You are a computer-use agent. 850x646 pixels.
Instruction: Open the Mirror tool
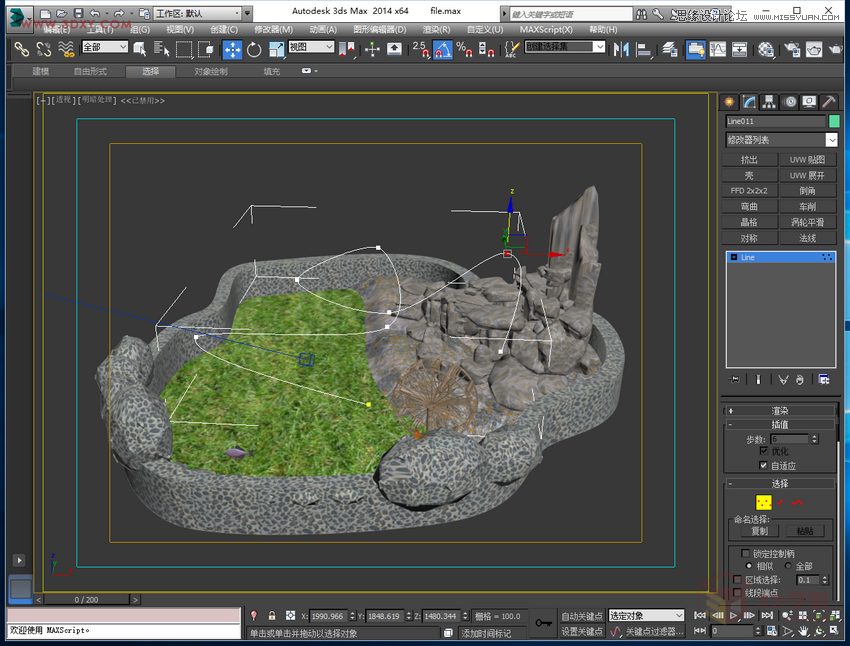point(621,49)
